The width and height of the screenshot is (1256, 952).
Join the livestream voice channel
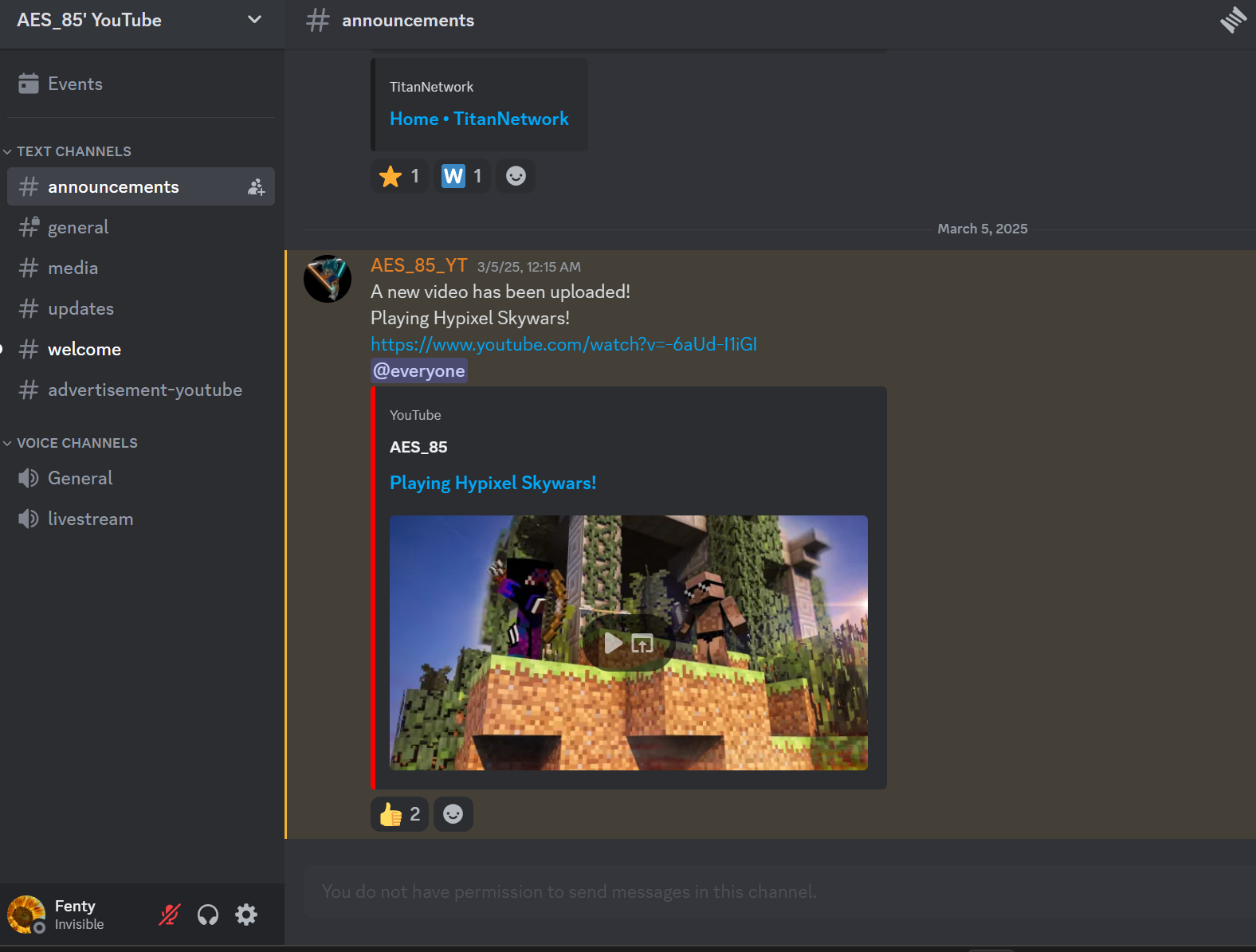(141, 519)
